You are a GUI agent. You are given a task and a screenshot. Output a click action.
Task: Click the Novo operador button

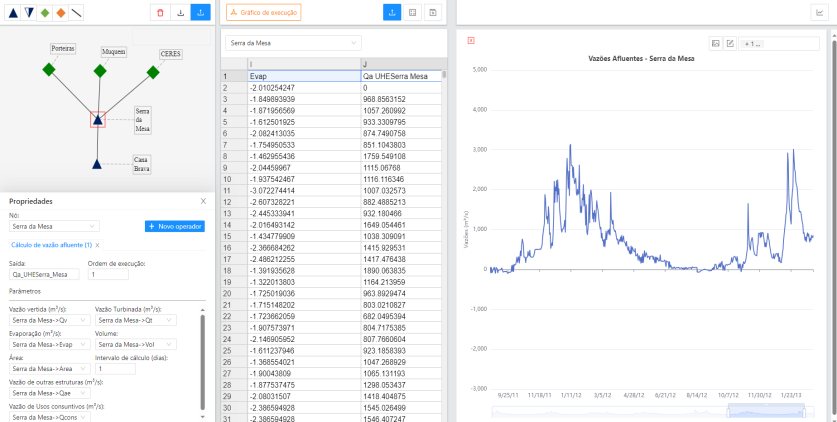click(175, 226)
